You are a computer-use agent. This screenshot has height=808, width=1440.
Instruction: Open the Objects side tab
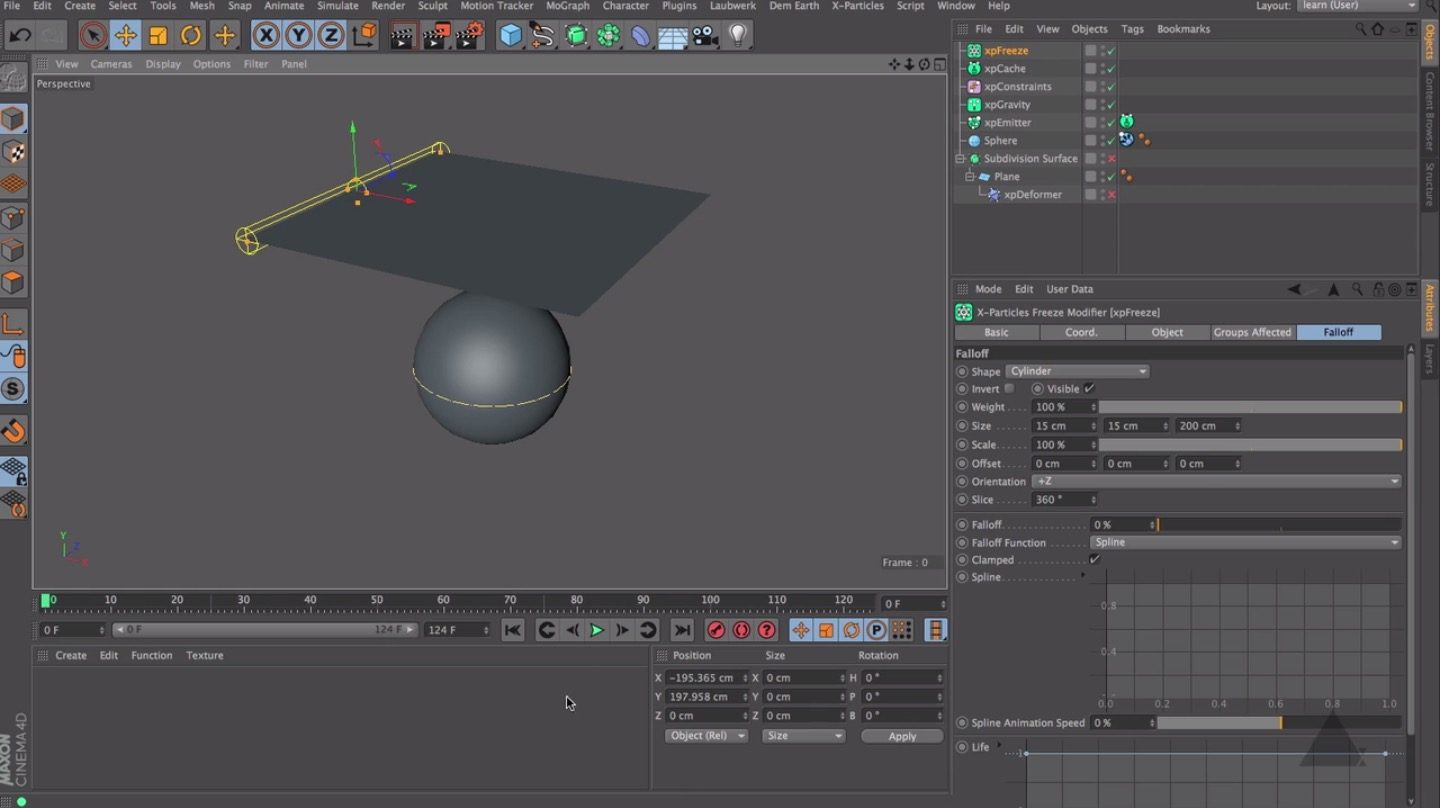(1430, 42)
